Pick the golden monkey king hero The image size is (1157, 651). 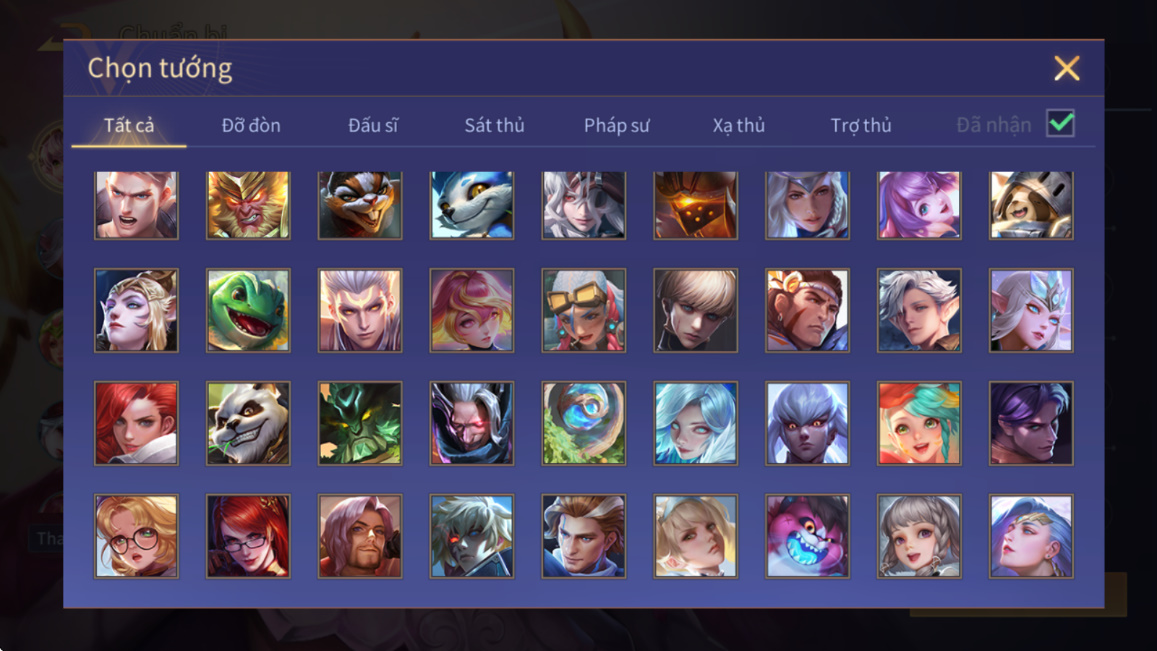(248, 205)
